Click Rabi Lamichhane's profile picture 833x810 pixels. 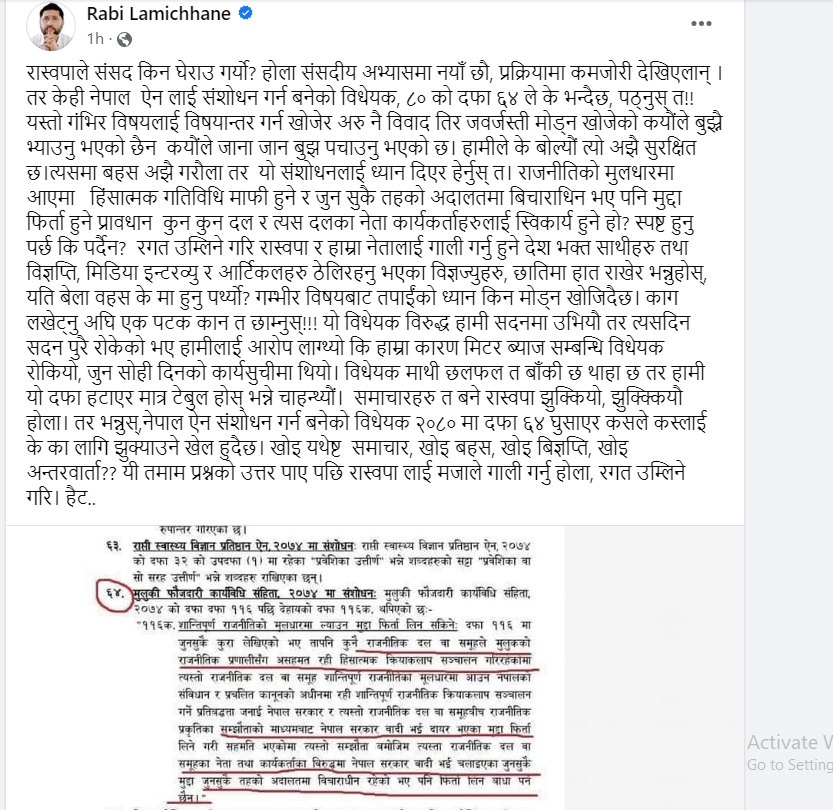(x=51, y=25)
